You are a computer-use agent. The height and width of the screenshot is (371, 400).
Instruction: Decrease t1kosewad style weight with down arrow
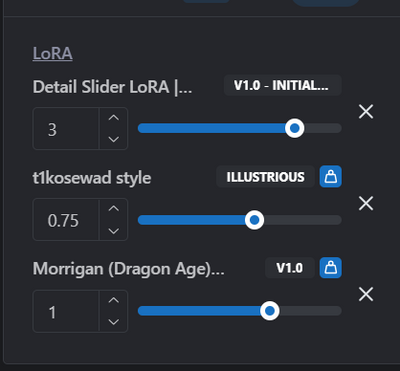tap(114, 230)
